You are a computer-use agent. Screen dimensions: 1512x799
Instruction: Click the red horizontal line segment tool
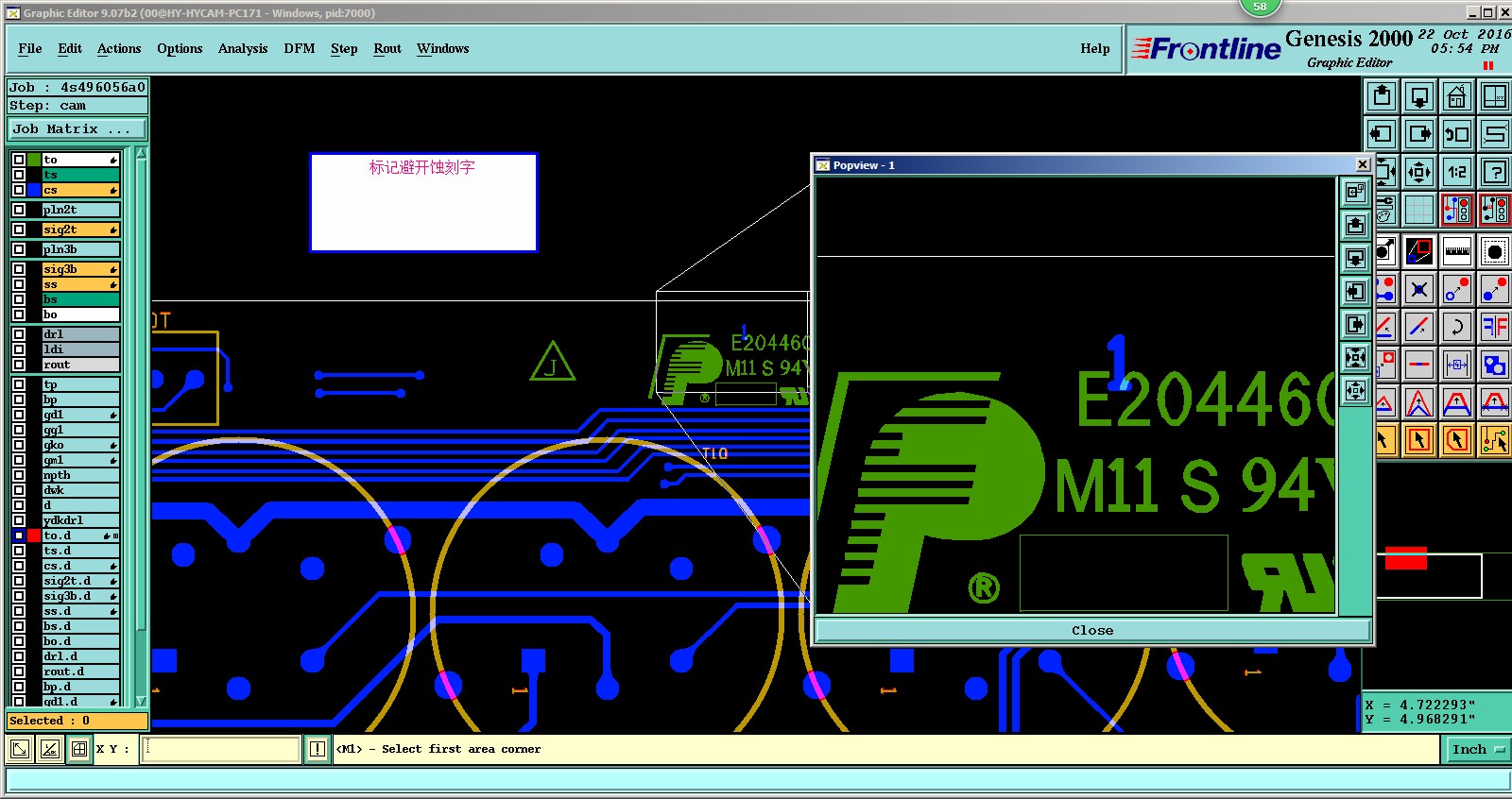tap(1419, 365)
